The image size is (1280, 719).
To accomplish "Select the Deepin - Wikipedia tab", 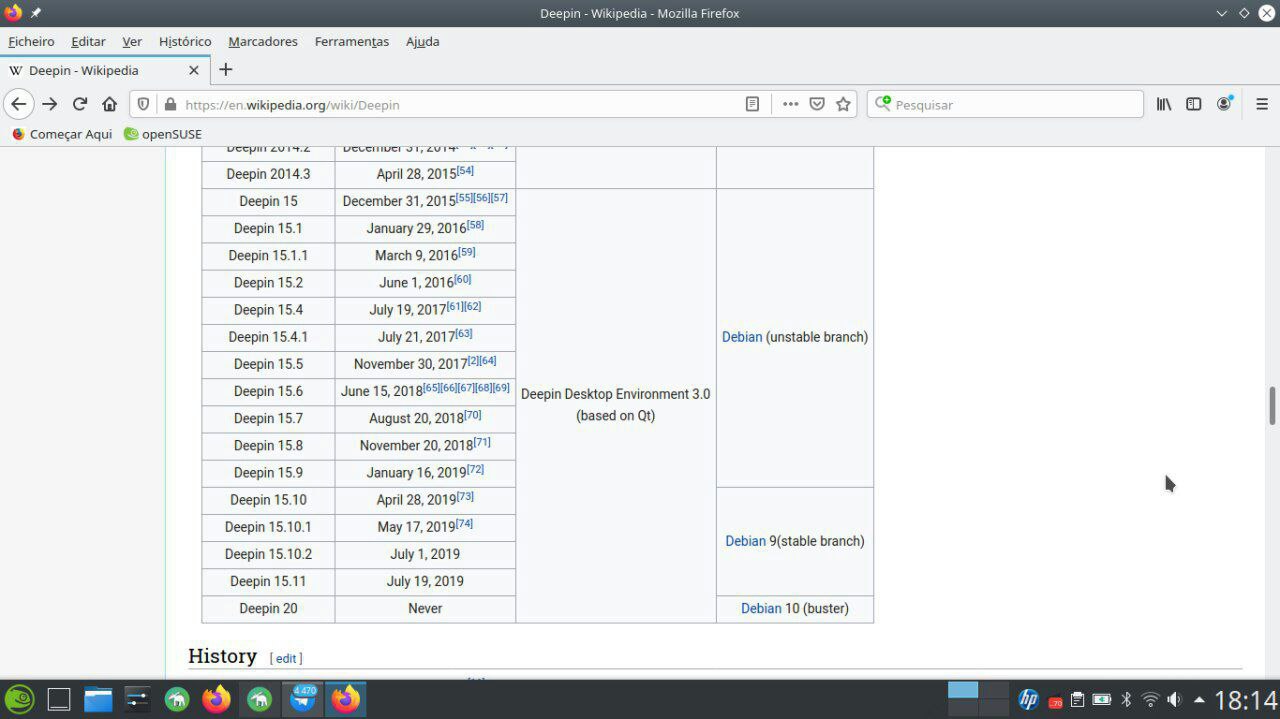I will point(104,70).
